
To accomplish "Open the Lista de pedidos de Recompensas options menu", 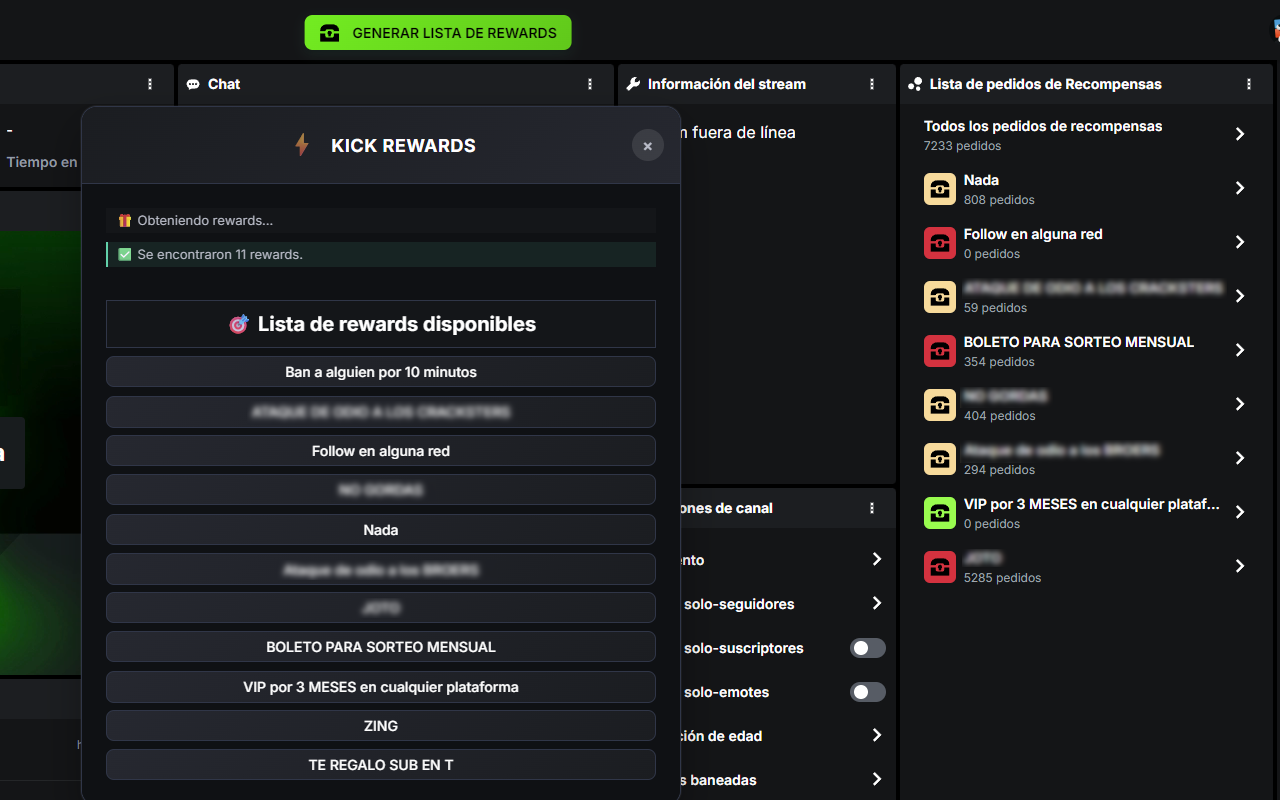I will tap(1249, 84).
